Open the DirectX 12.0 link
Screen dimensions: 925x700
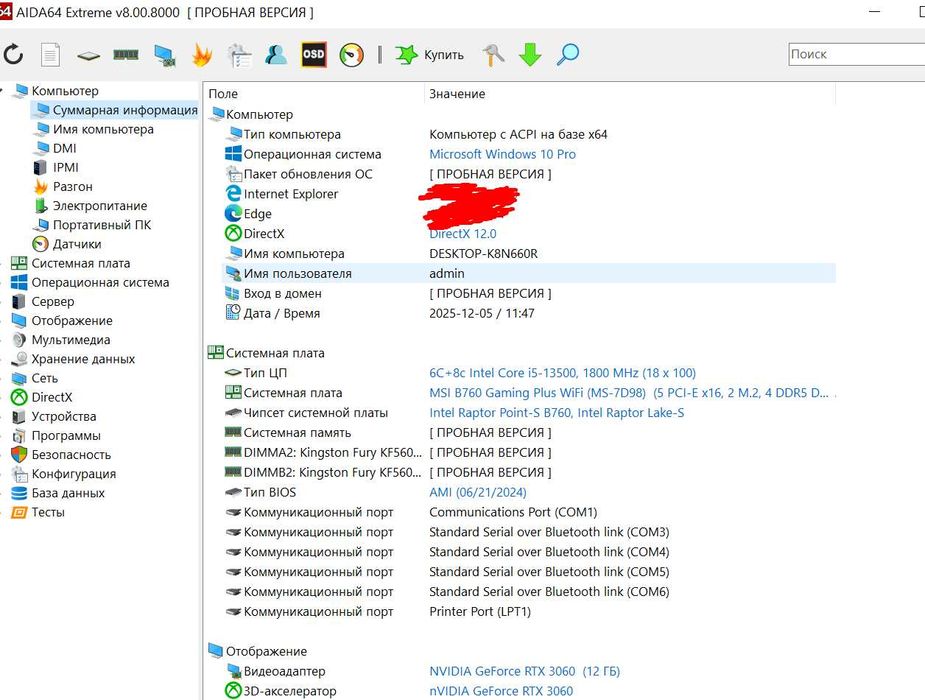click(x=463, y=234)
